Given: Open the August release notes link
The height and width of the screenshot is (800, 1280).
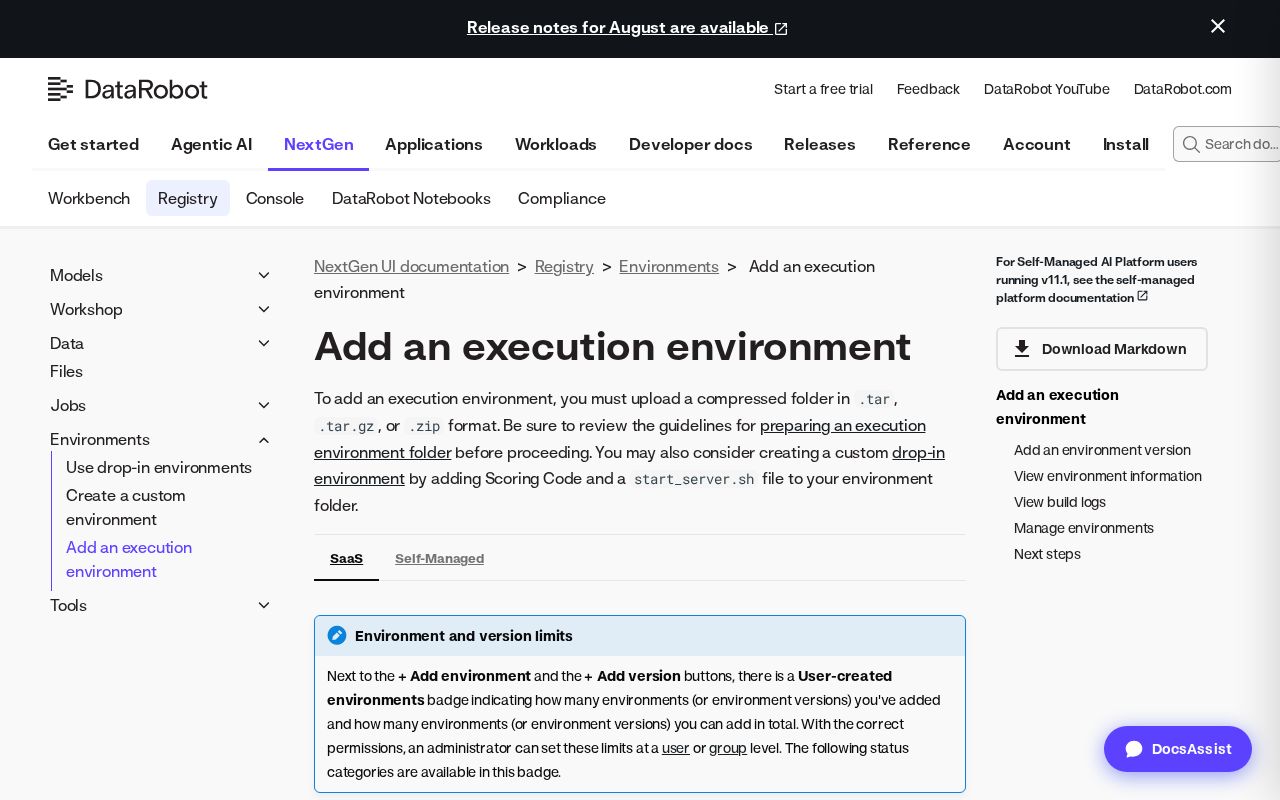Looking at the screenshot, I should point(627,28).
